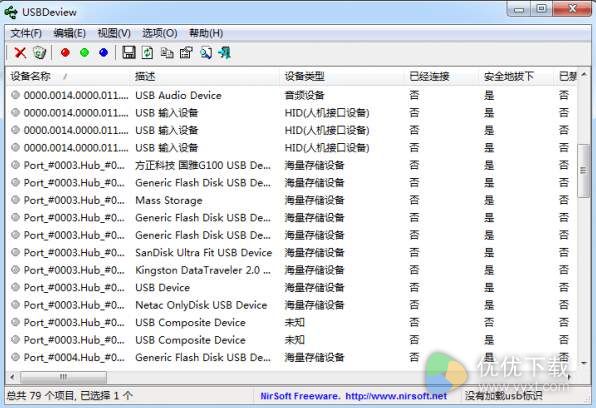Select SanDisk Ultra Fit USB Device row
Viewport: 596px width, 408px height.
(x=291, y=252)
